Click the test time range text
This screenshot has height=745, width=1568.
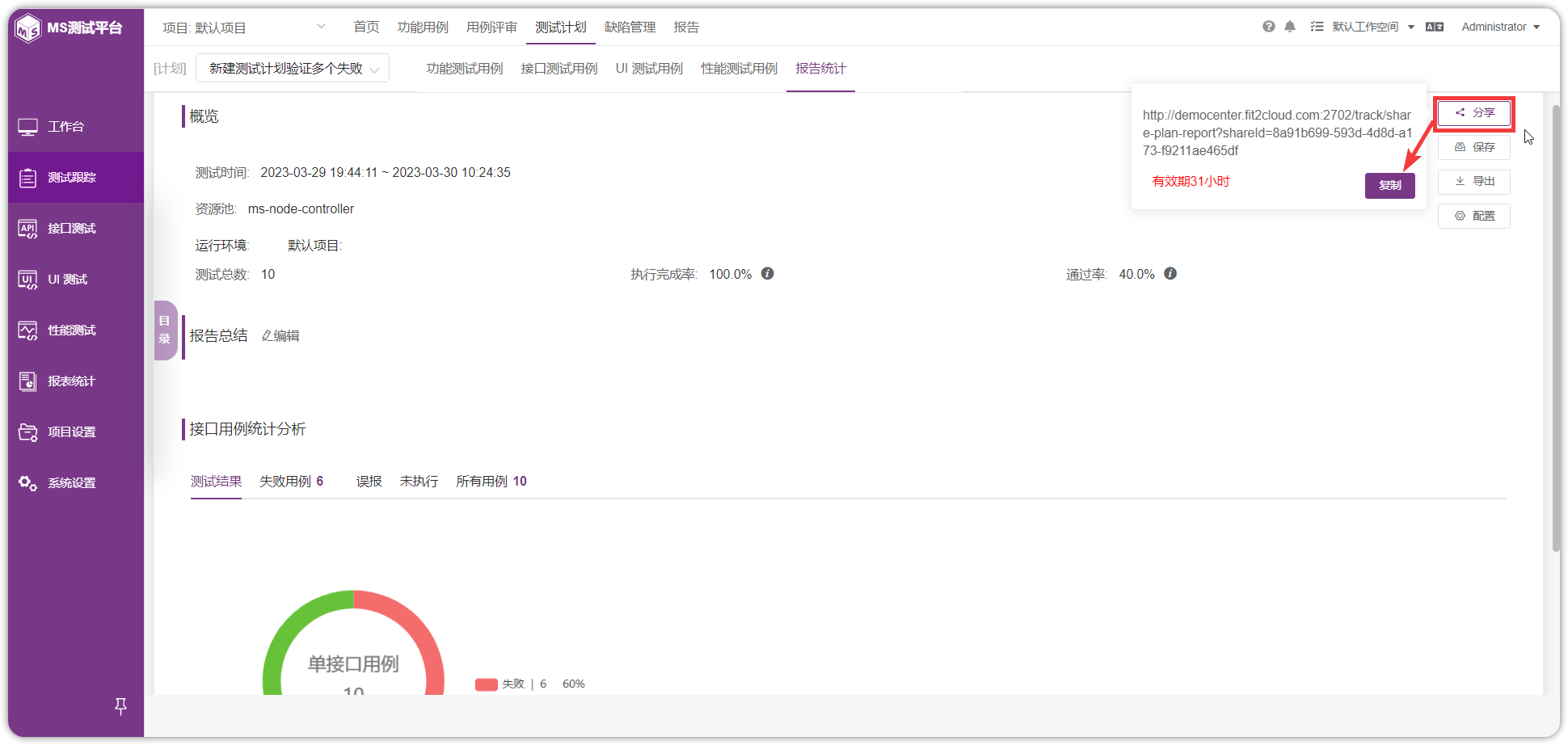click(386, 173)
